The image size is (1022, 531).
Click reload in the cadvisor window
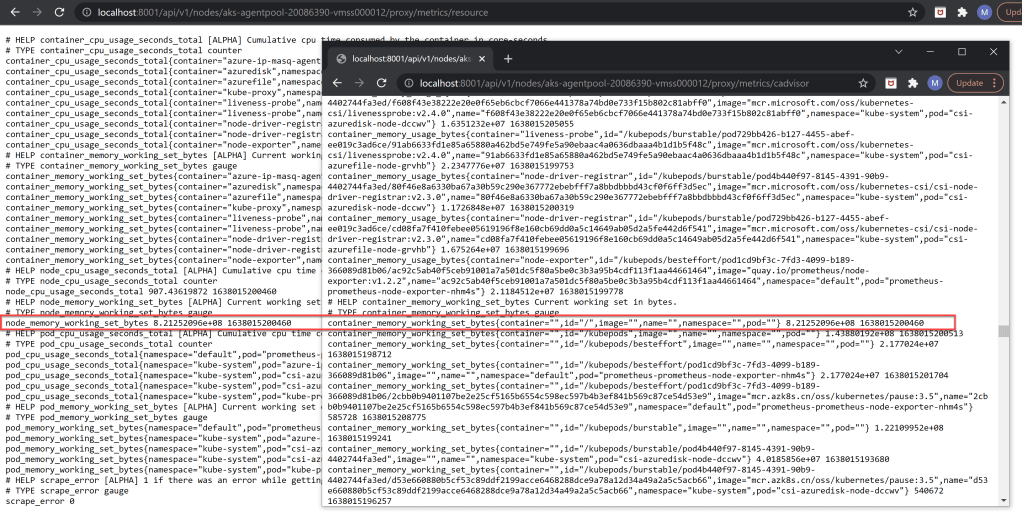pos(382,83)
